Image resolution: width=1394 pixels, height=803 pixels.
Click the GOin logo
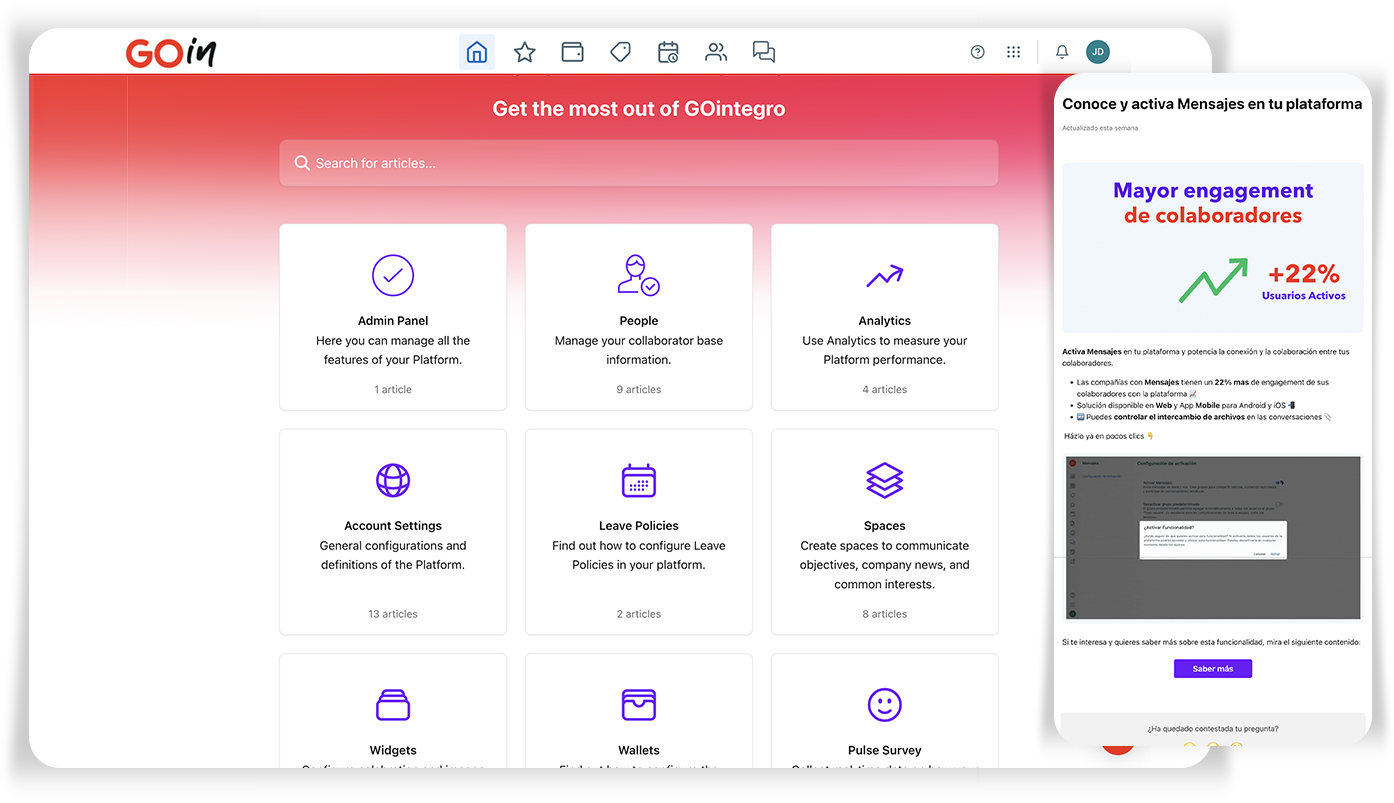click(x=171, y=52)
